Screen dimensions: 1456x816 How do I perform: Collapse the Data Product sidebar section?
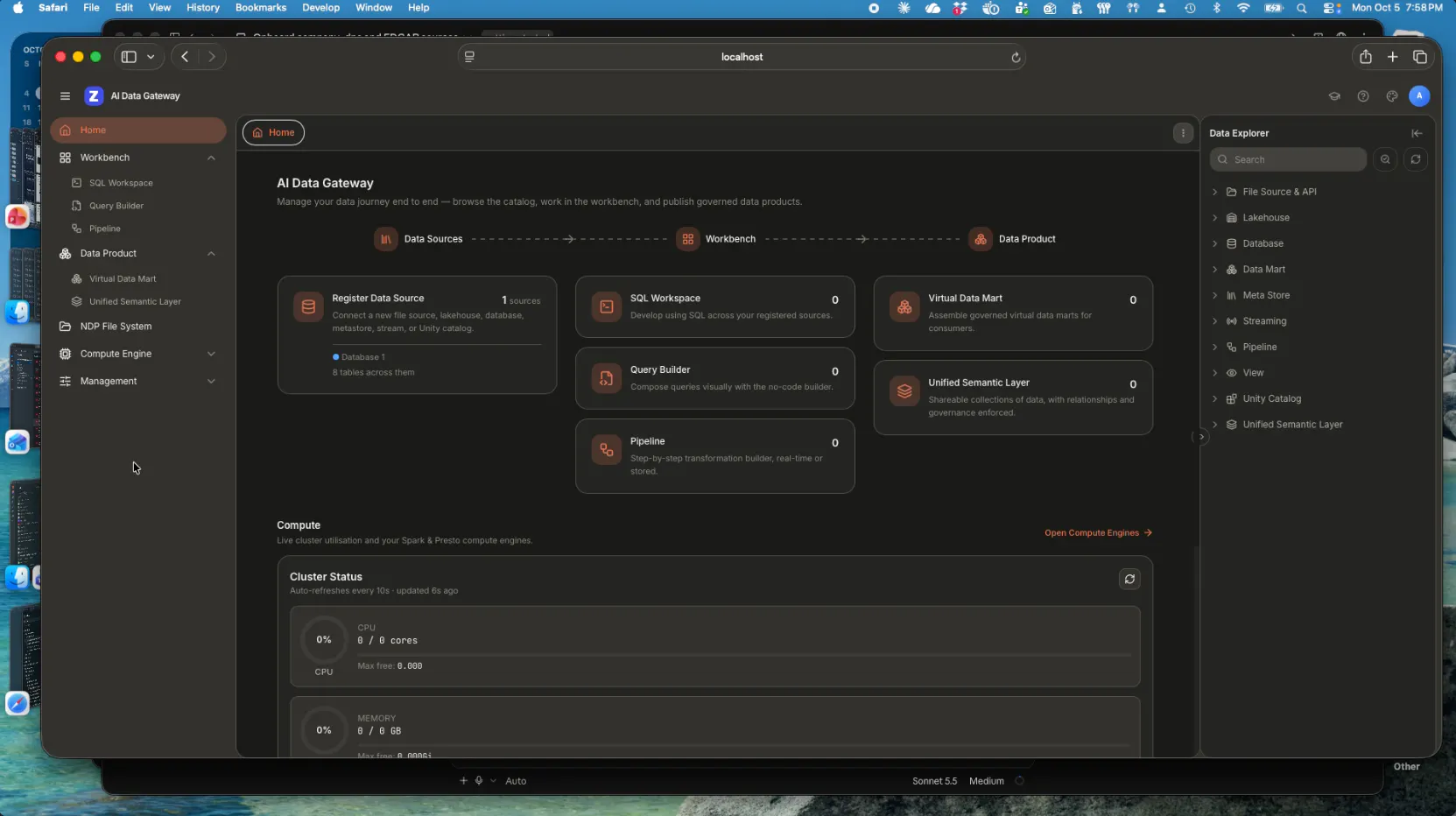pos(211,254)
